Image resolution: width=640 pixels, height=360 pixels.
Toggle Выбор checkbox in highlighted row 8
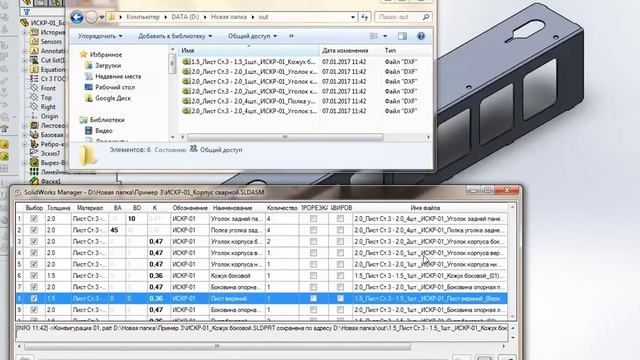click(34, 298)
